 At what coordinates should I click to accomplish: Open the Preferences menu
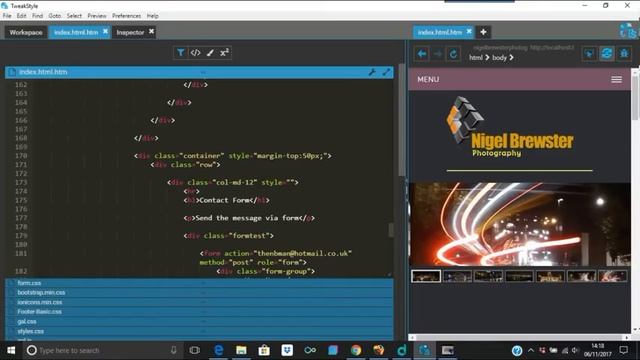coord(127,16)
